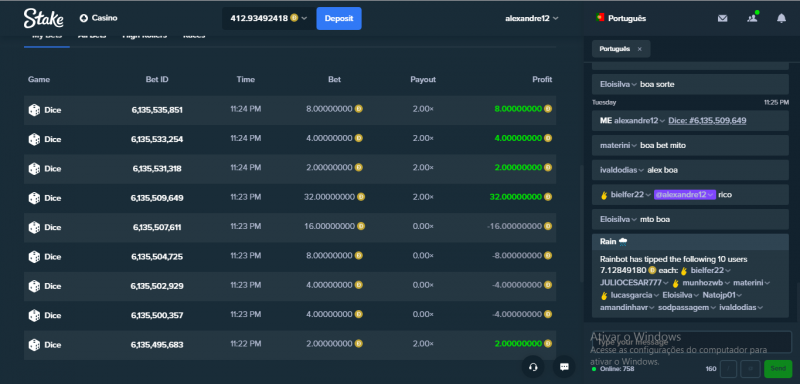The height and width of the screenshot is (384, 800).
Task: Open bet ID 6,135,509,649 in table
Action: point(157,198)
